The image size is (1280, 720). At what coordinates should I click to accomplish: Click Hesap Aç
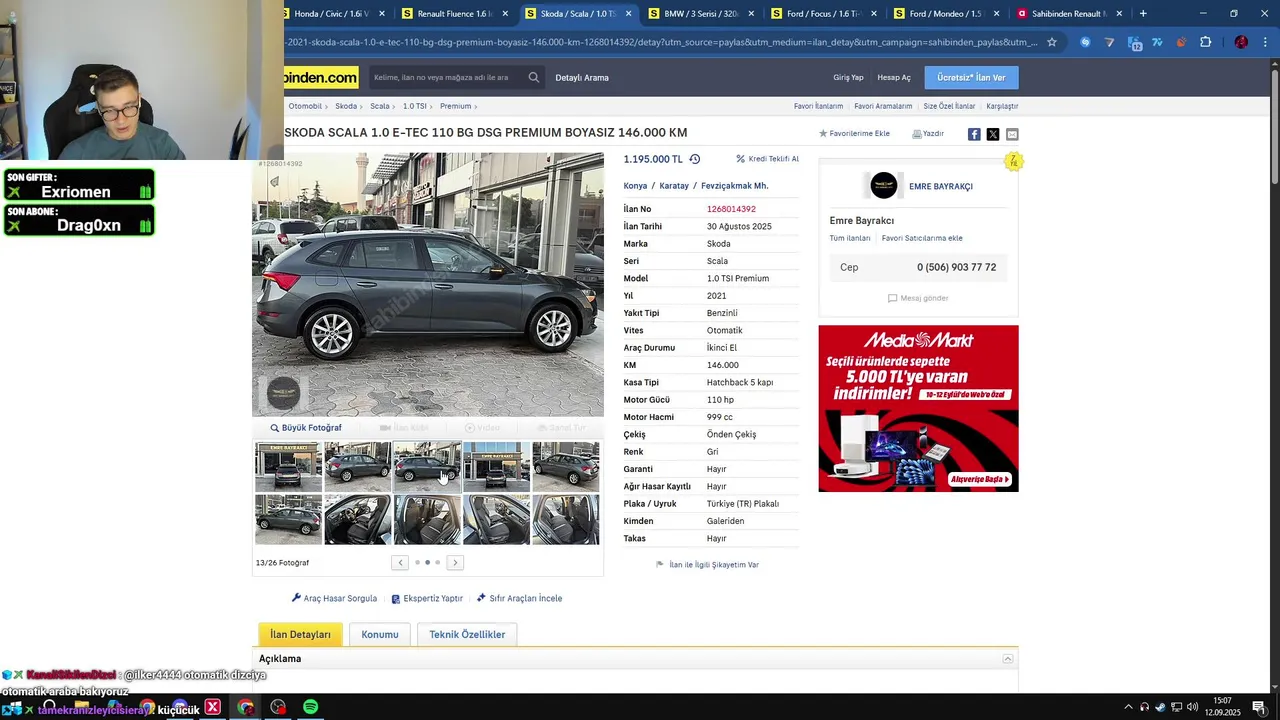pyautogui.click(x=894, y=77)
